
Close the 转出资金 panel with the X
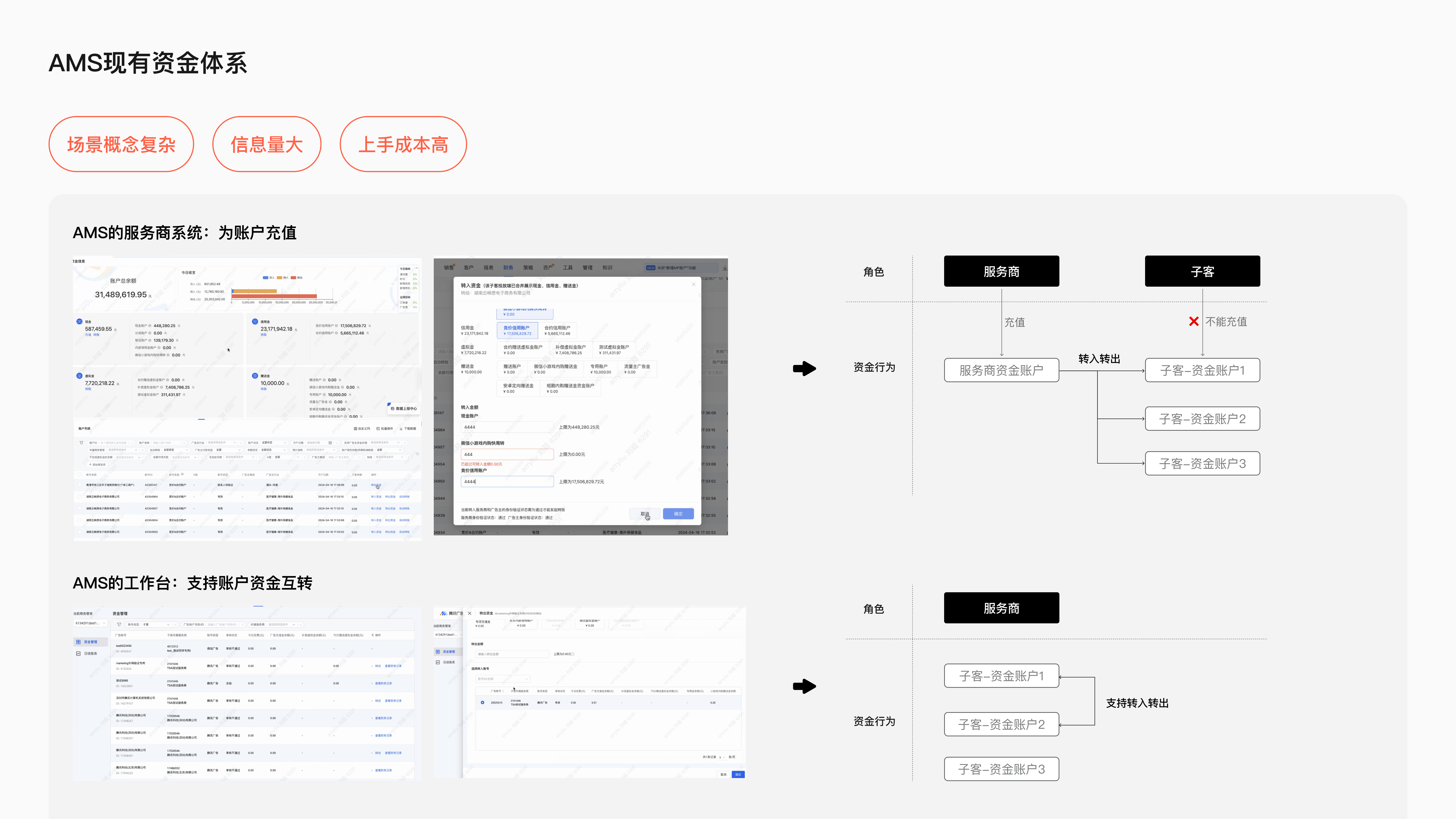tap(470, 613)
